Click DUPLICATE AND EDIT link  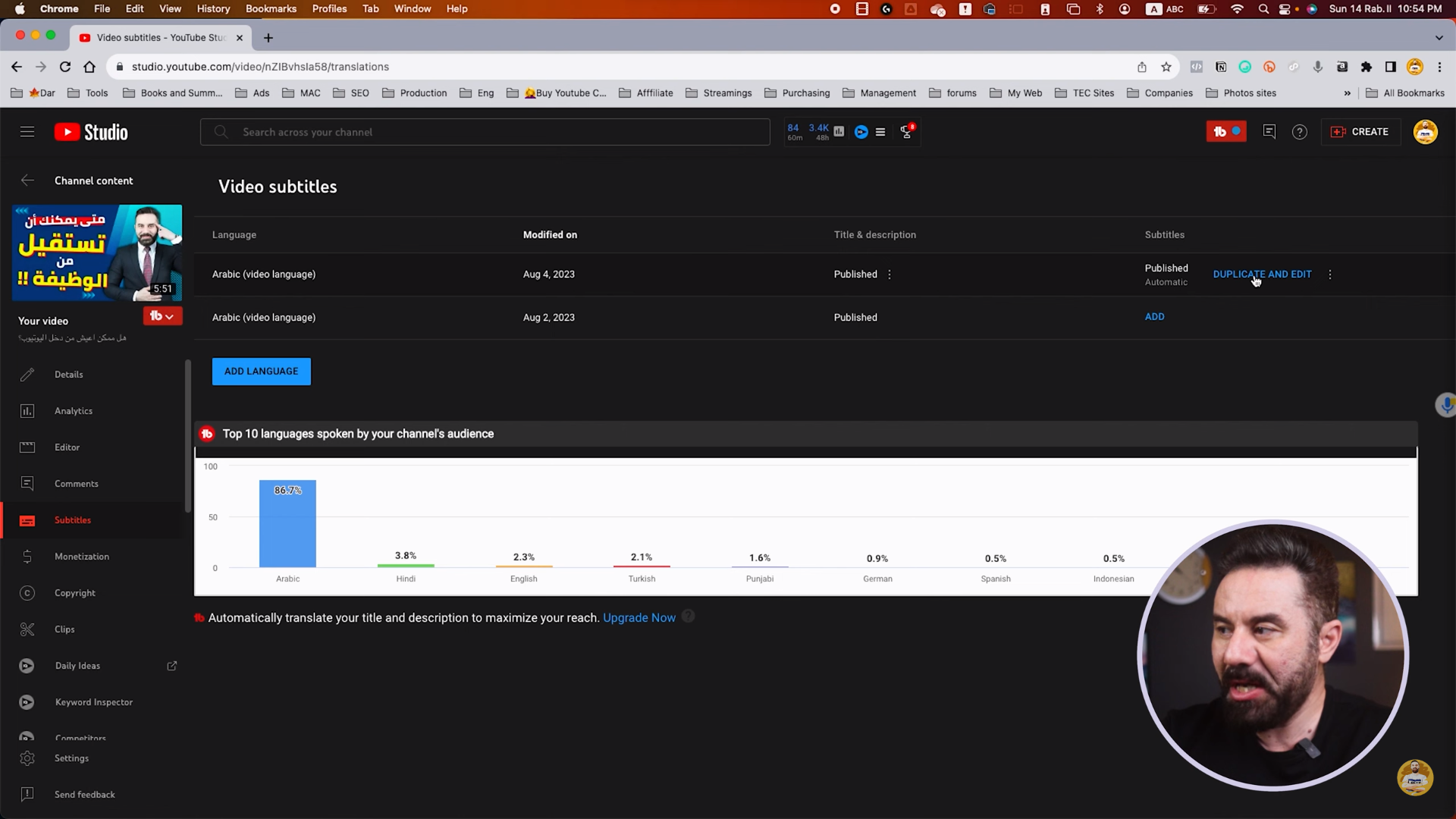1262,275
